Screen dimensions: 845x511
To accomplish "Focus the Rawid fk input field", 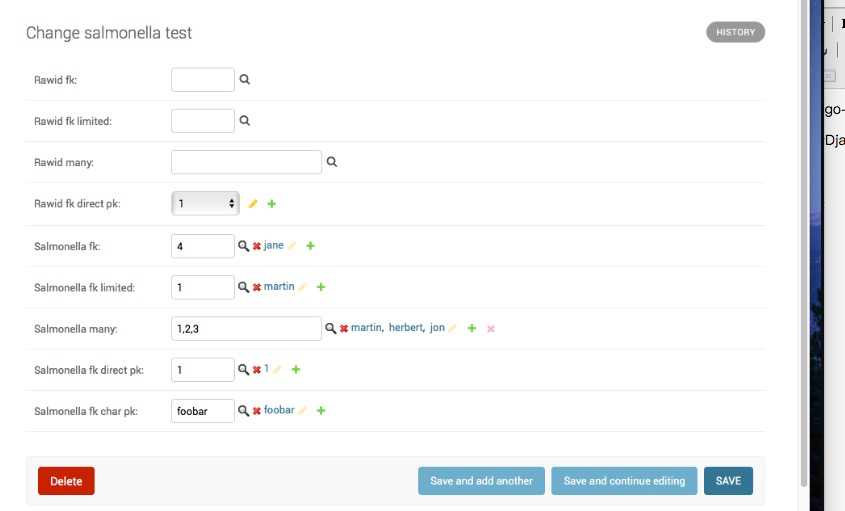I will tap(203, 80).
